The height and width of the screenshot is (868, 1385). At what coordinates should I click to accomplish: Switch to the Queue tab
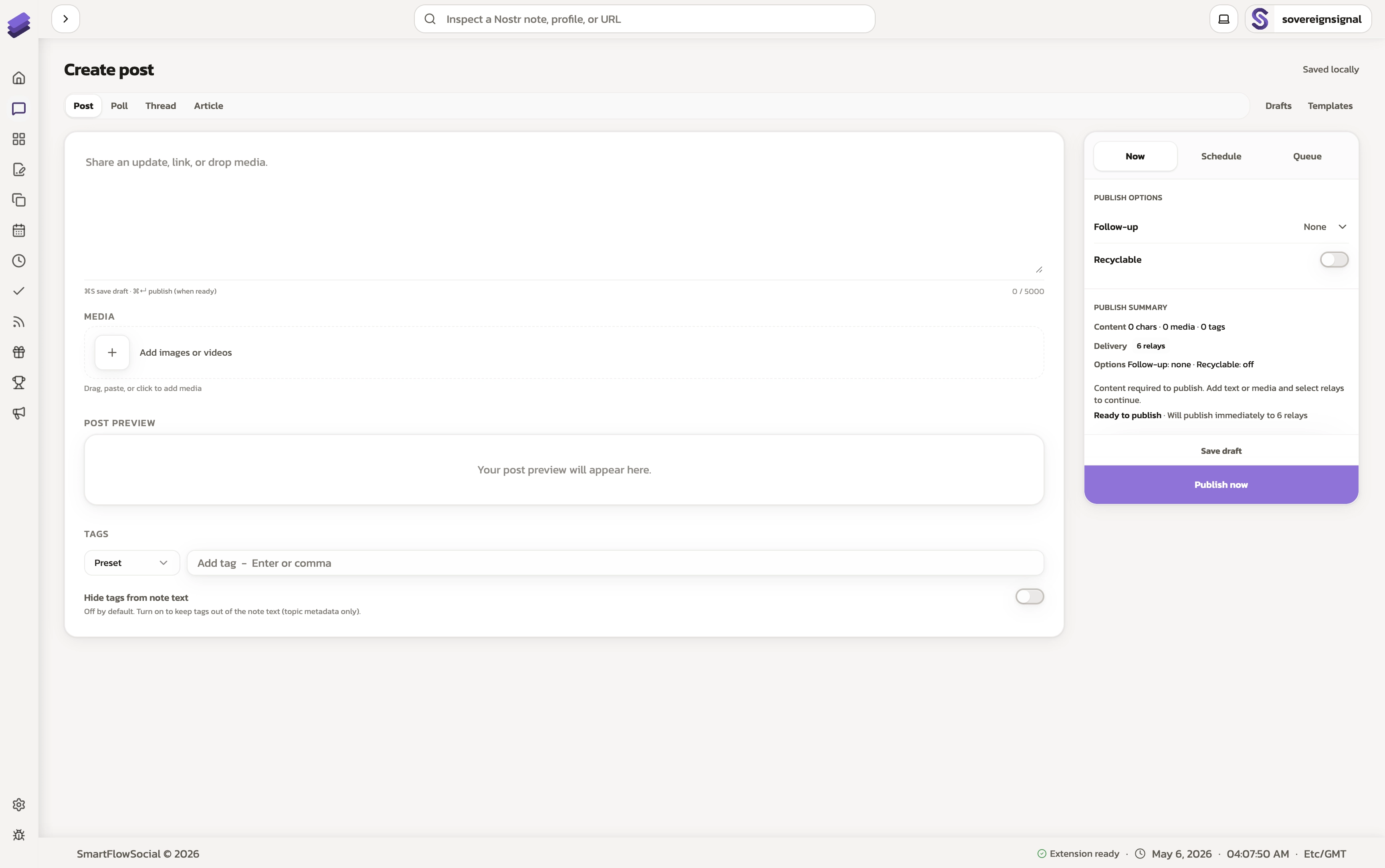(x=1308, y=156)
